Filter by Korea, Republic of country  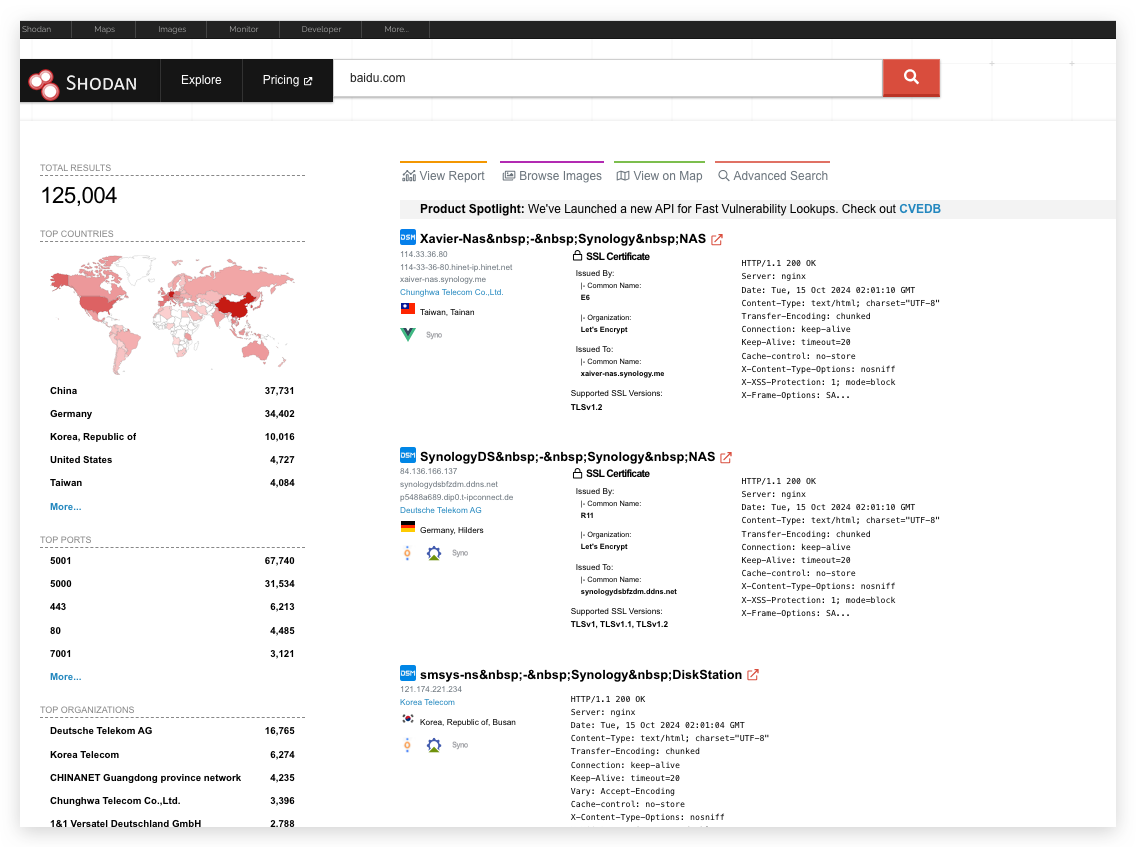tap(172, 437)
